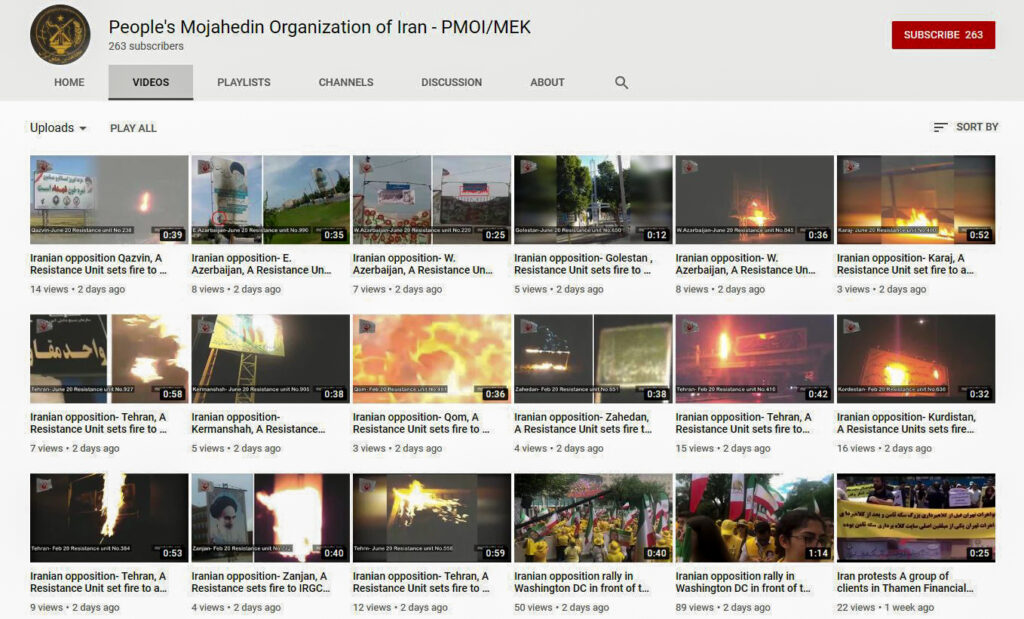This screenshot has width=1024, height=619.
Task: Open the Playlists tab
Action: coord(243,83)
